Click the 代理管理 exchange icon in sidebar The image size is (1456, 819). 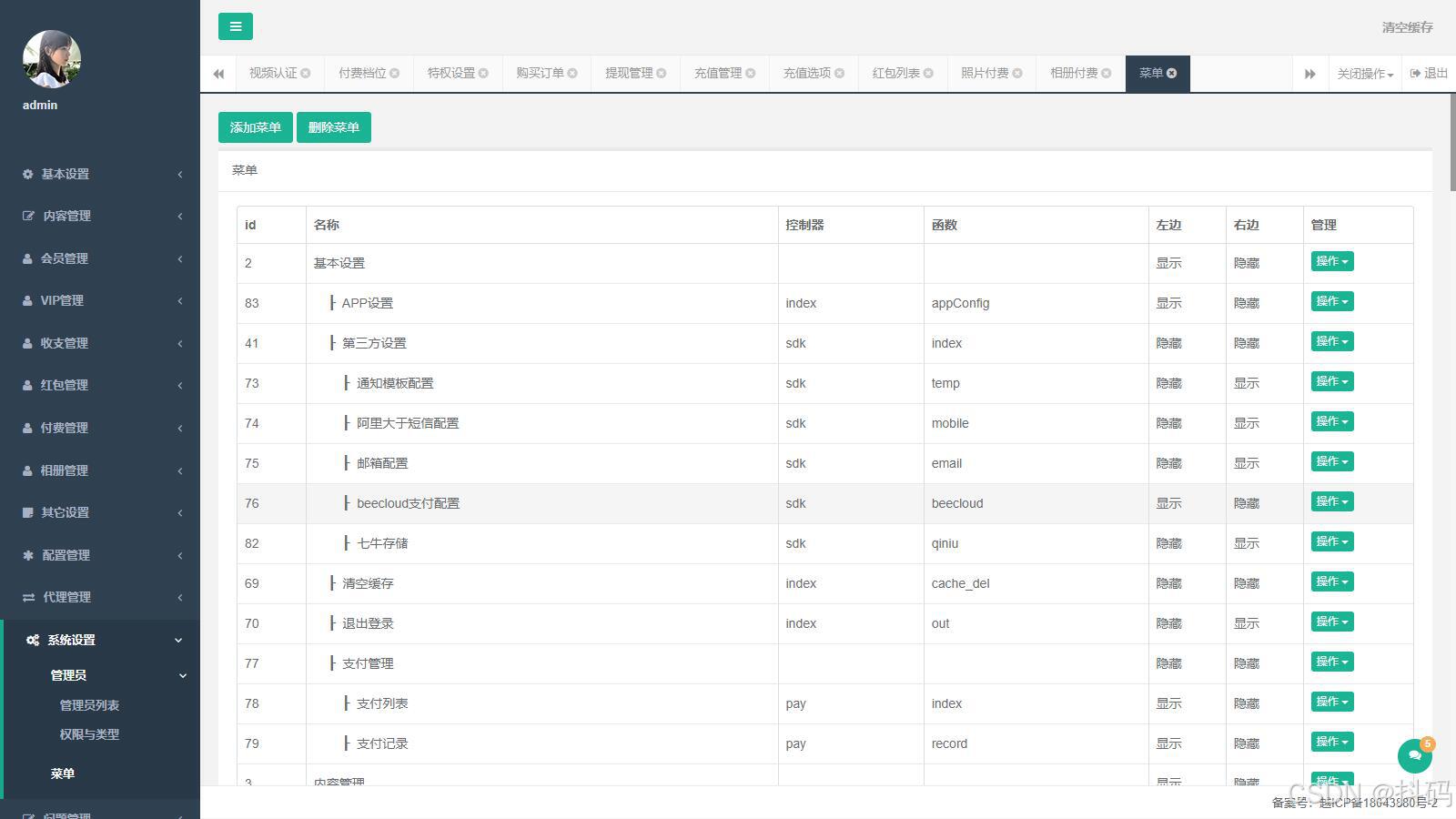click(x=28, y=597)
